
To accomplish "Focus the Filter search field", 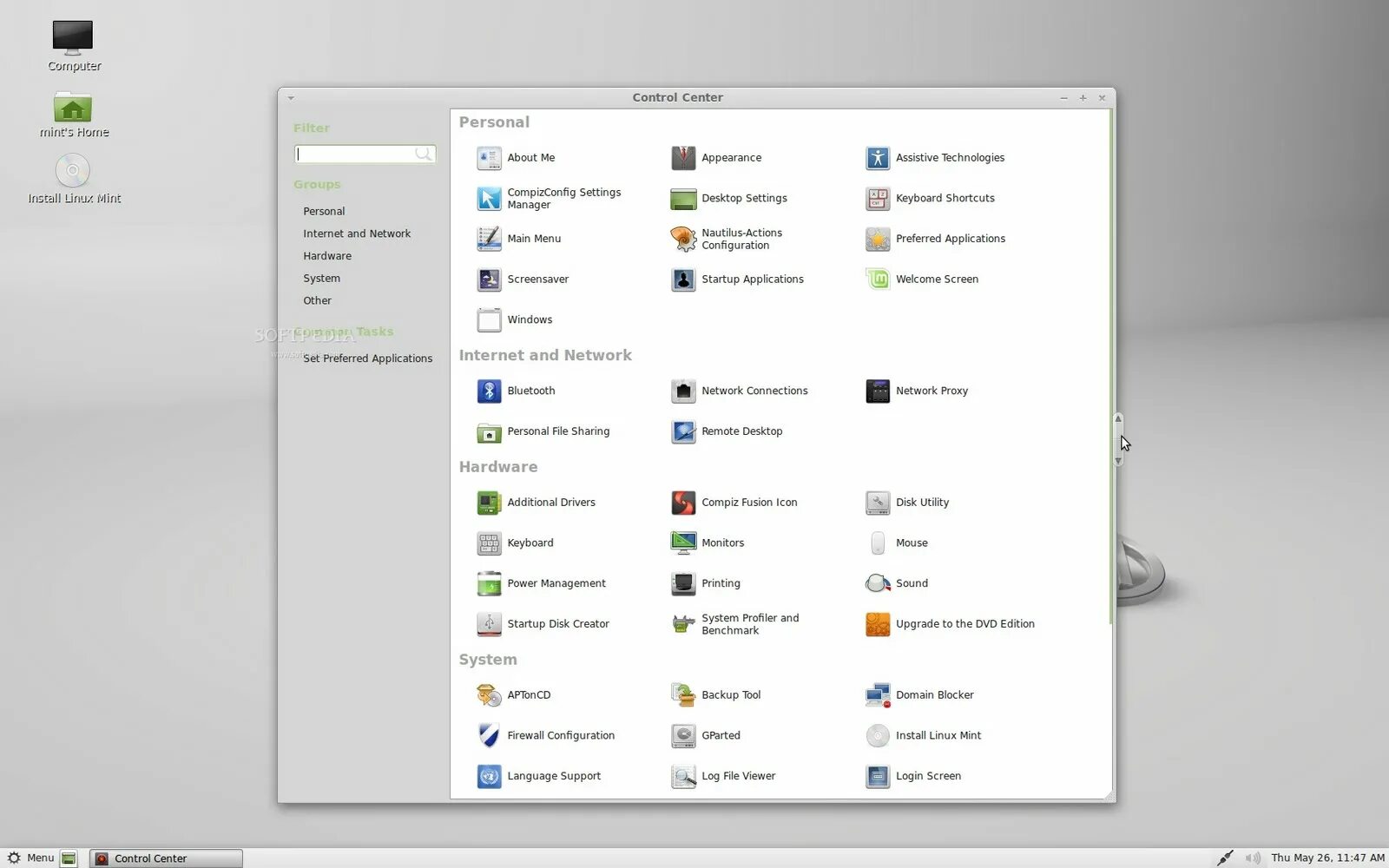I will pyautogui.click(x=365, y=155).
